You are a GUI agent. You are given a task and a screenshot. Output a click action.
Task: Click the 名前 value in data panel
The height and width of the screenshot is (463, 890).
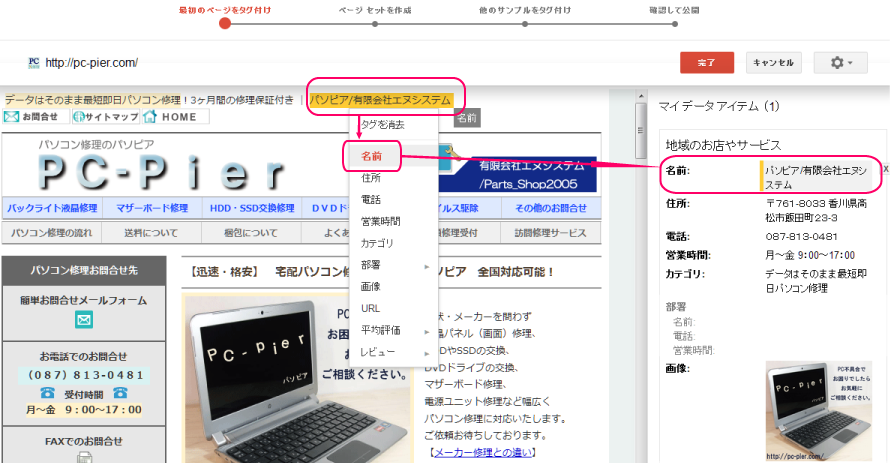(x=816, y=177)
